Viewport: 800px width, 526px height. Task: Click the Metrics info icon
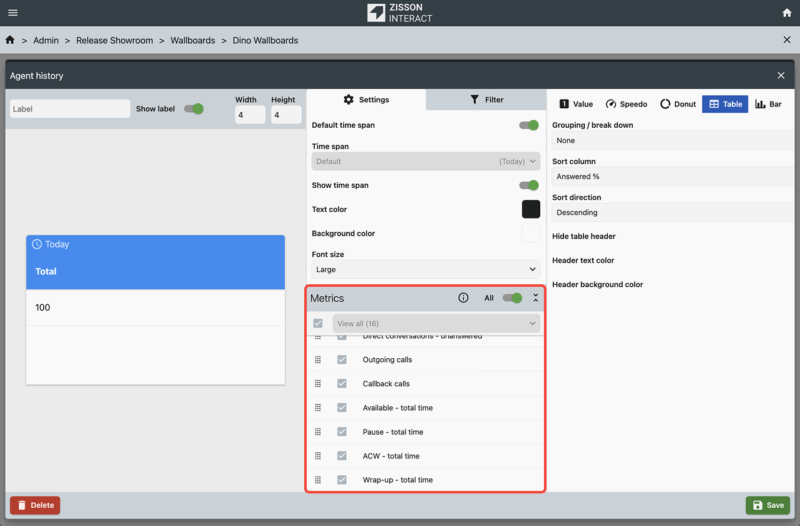tap(463, 298)
